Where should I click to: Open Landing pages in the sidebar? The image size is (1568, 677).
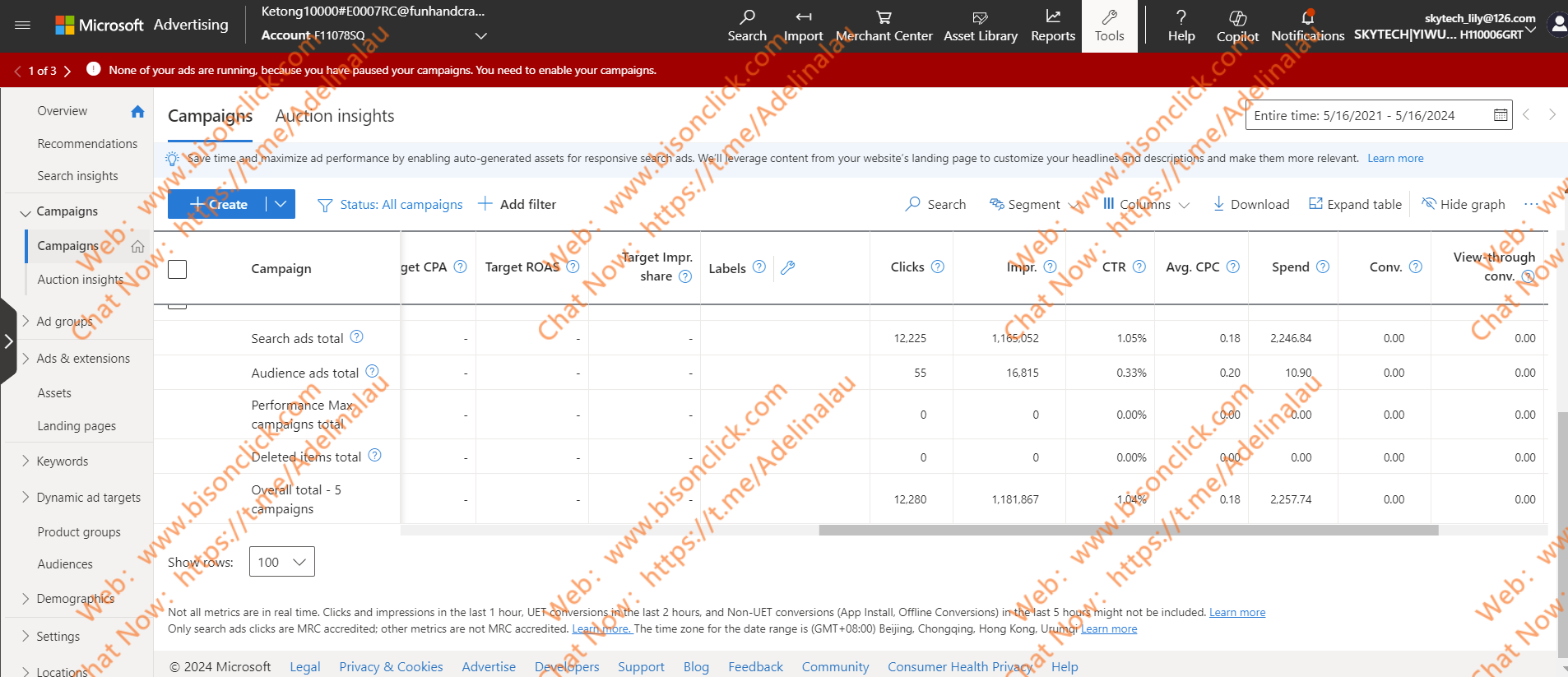click(x=77, y=426)
